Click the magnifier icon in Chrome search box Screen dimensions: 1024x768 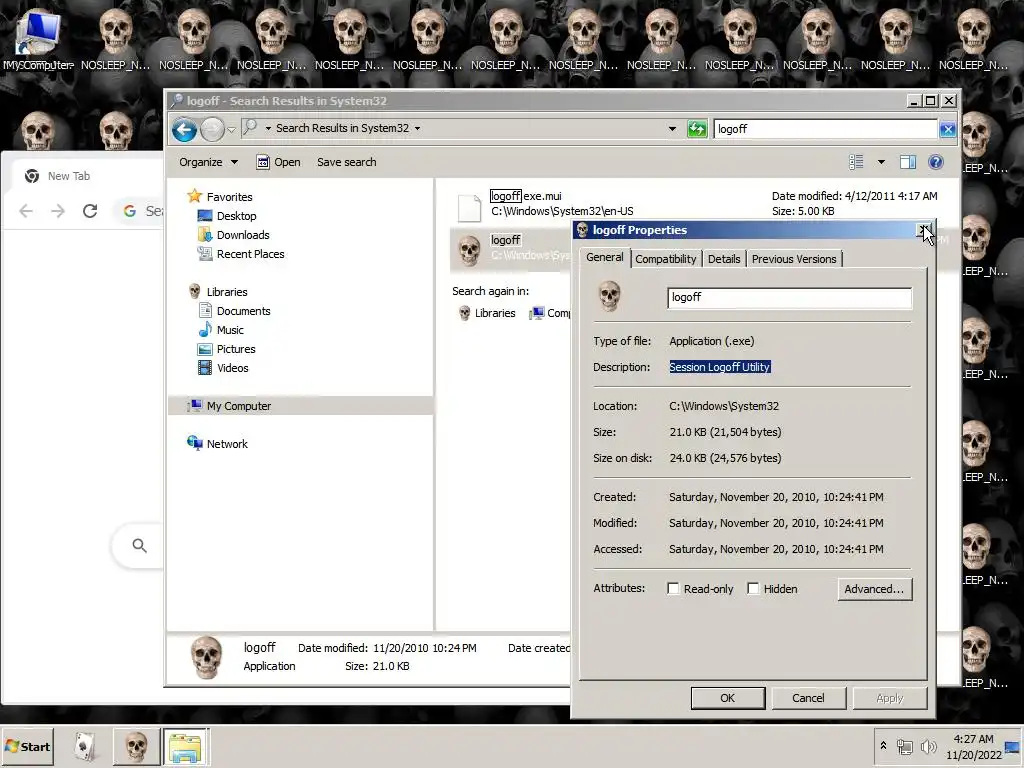click(139, 545)
